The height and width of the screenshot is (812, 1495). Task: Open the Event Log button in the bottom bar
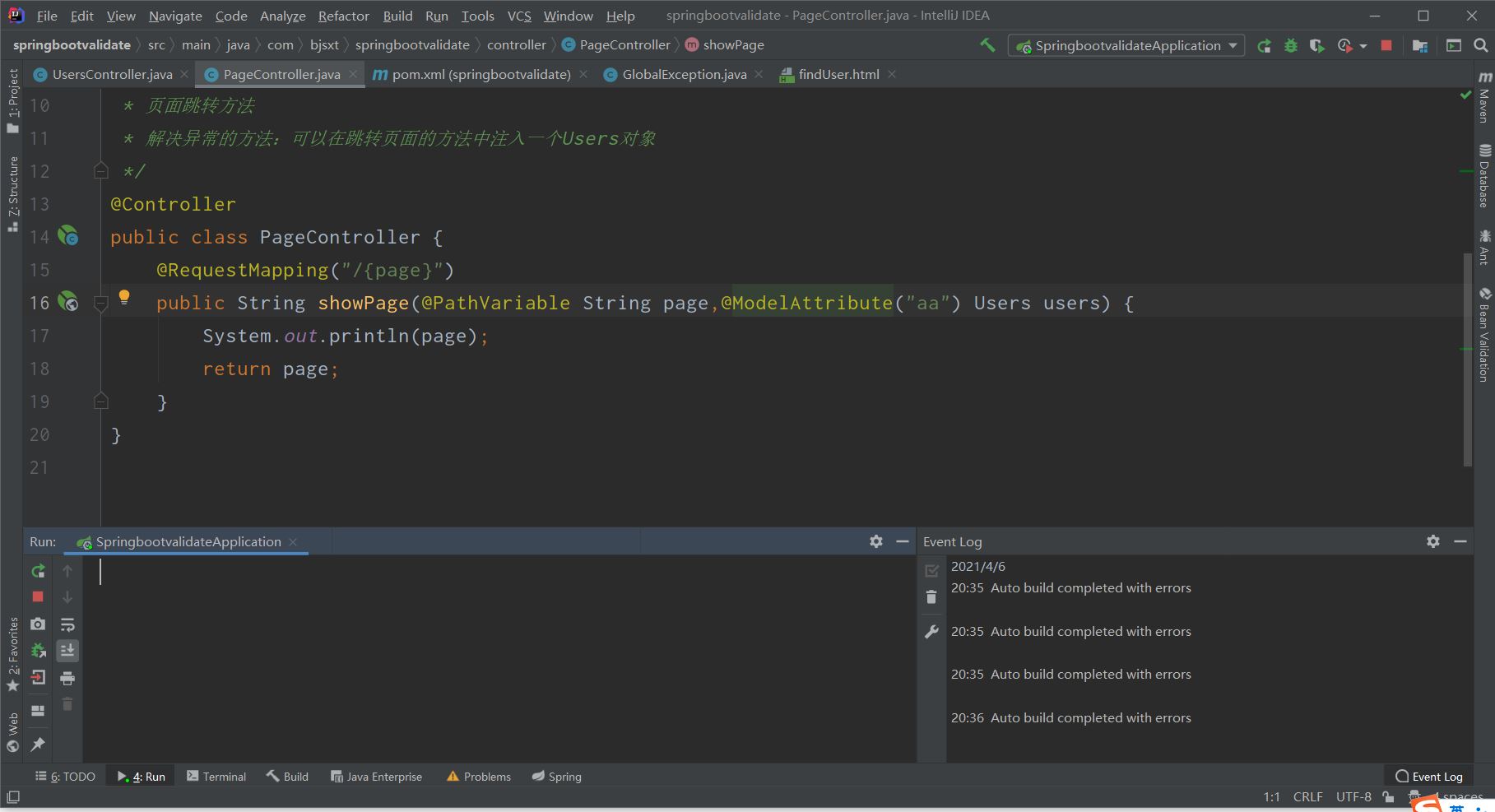(x=1429, y=777)
